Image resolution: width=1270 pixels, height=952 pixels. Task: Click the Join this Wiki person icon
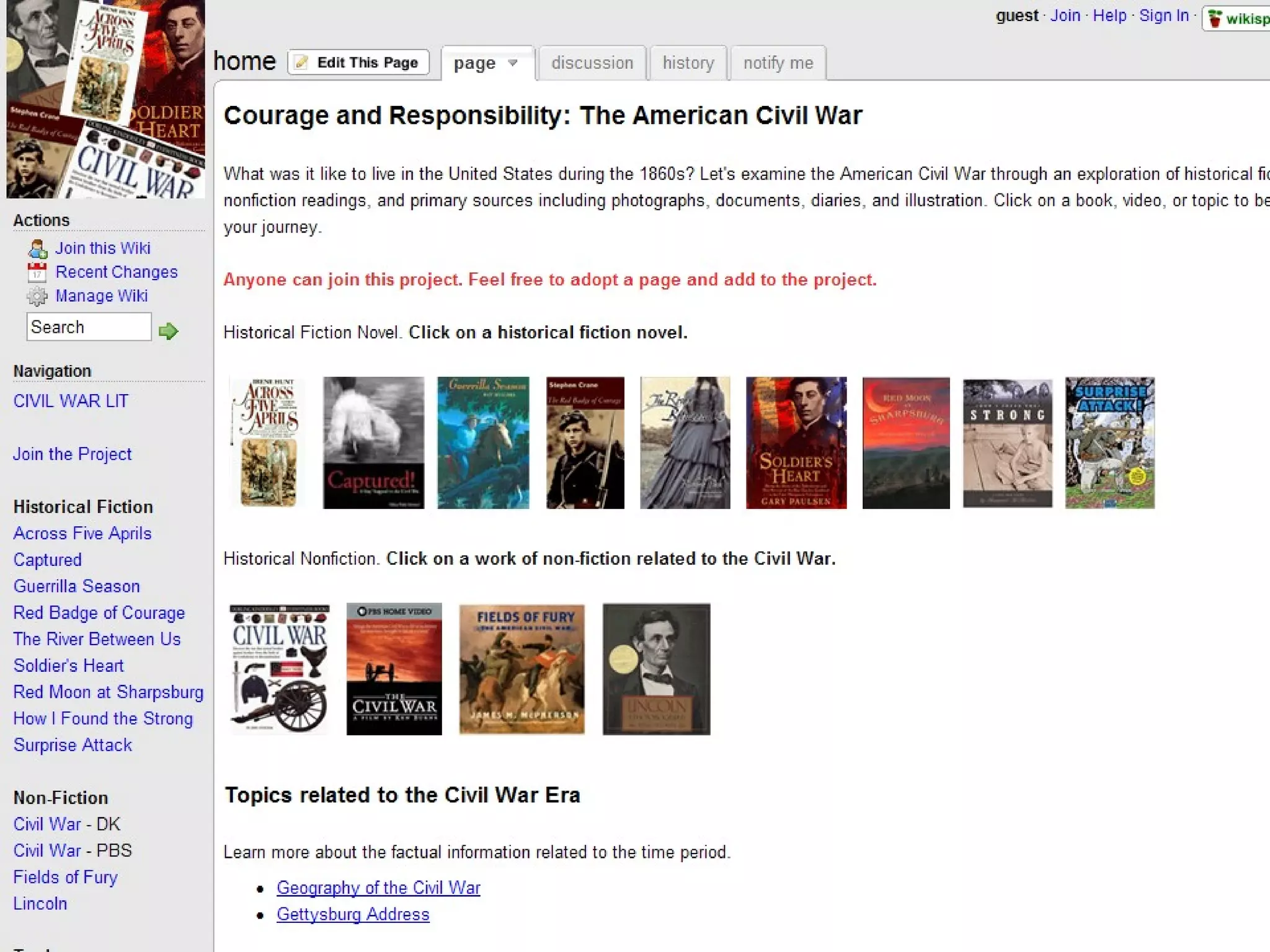click(37, 249)
